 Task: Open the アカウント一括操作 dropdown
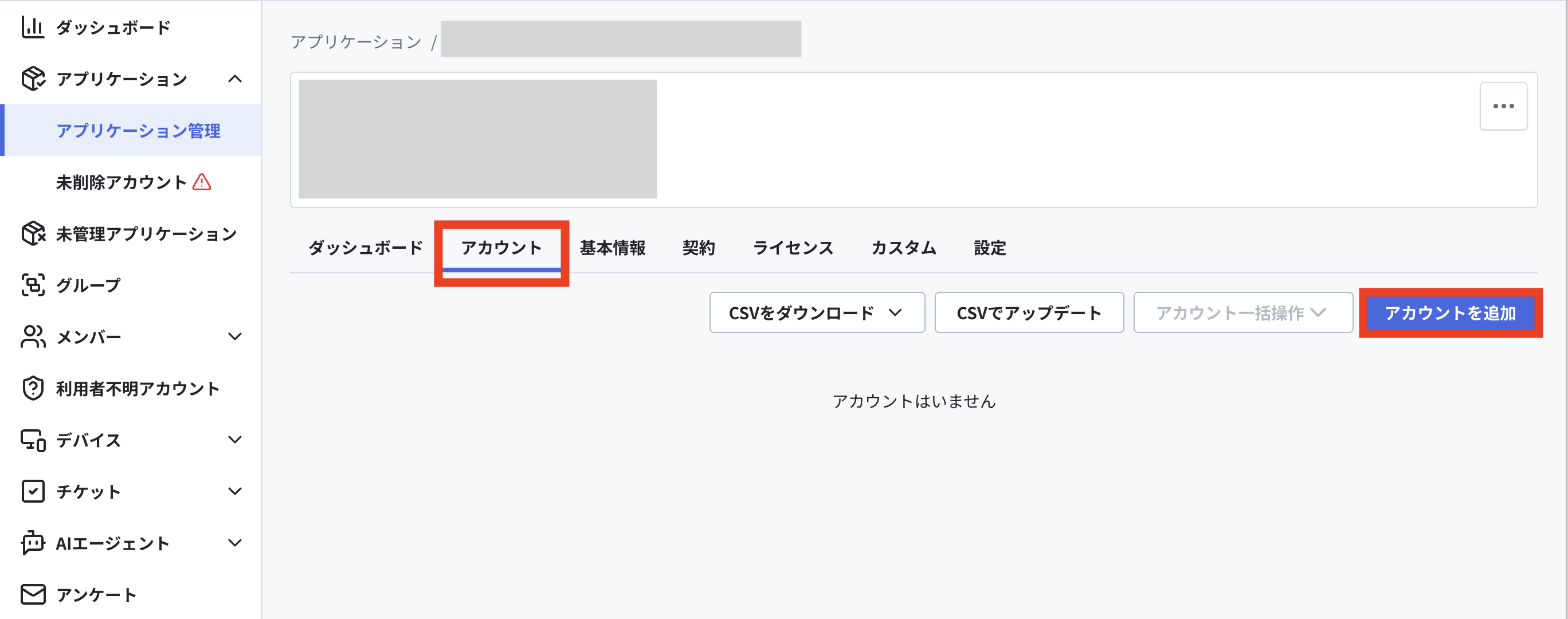(x=1243, y=313)
